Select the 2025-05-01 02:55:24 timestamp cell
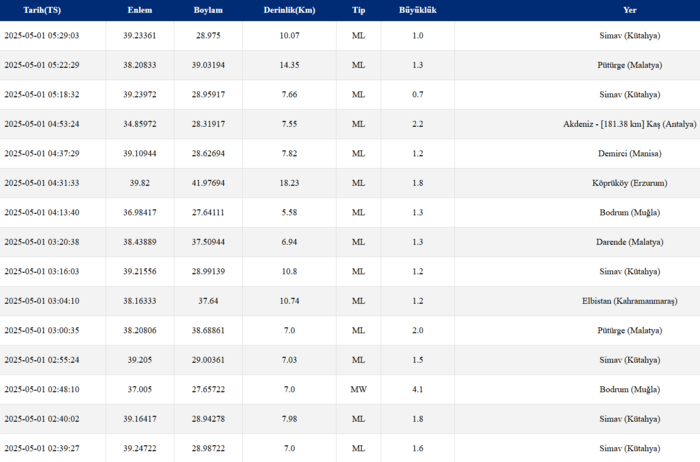 pyautogui.click(x=42, y=360)
